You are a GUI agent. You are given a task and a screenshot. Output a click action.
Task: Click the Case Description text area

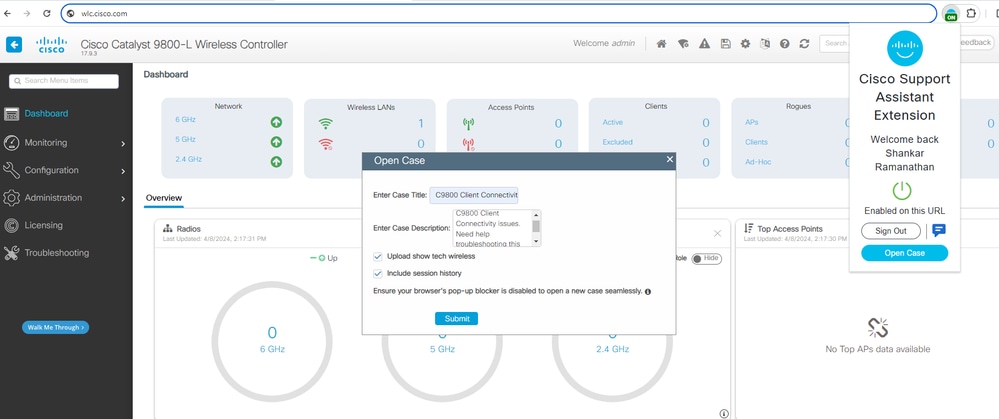492,228
